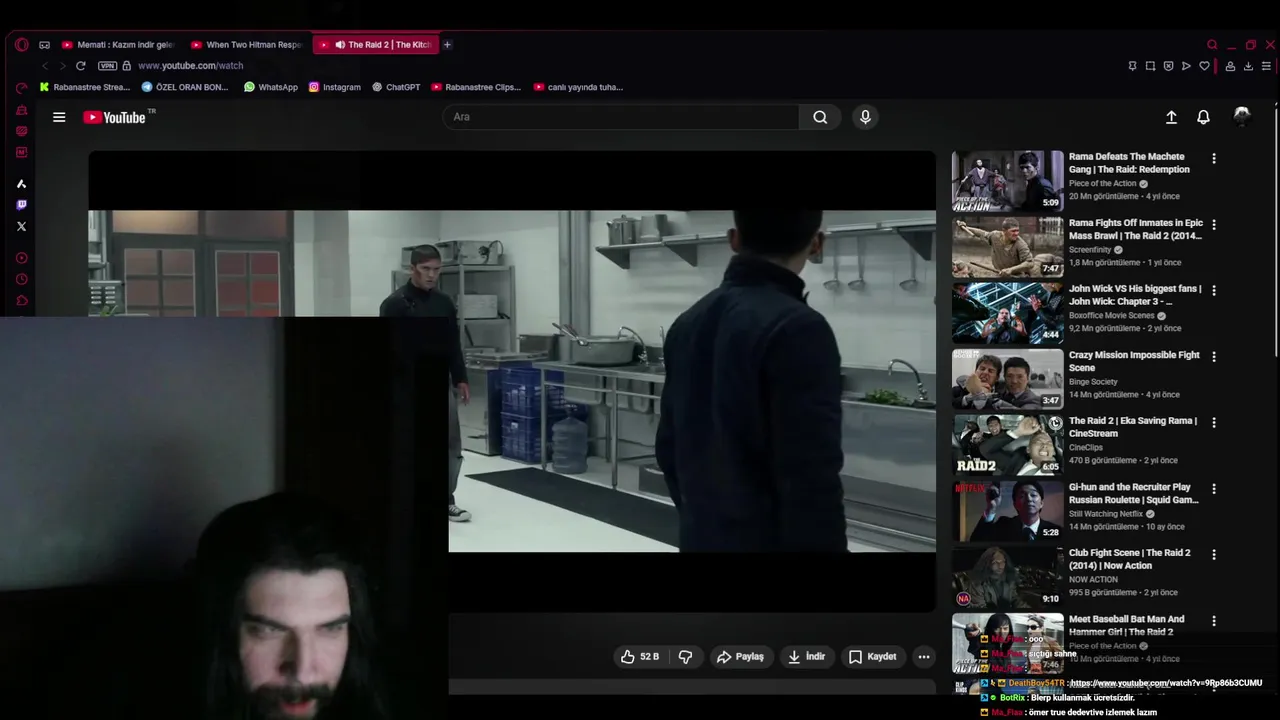This screenshot has height=720, width=1280.
Task: Start voice search with microphone icon
Action: coord(865,117)
